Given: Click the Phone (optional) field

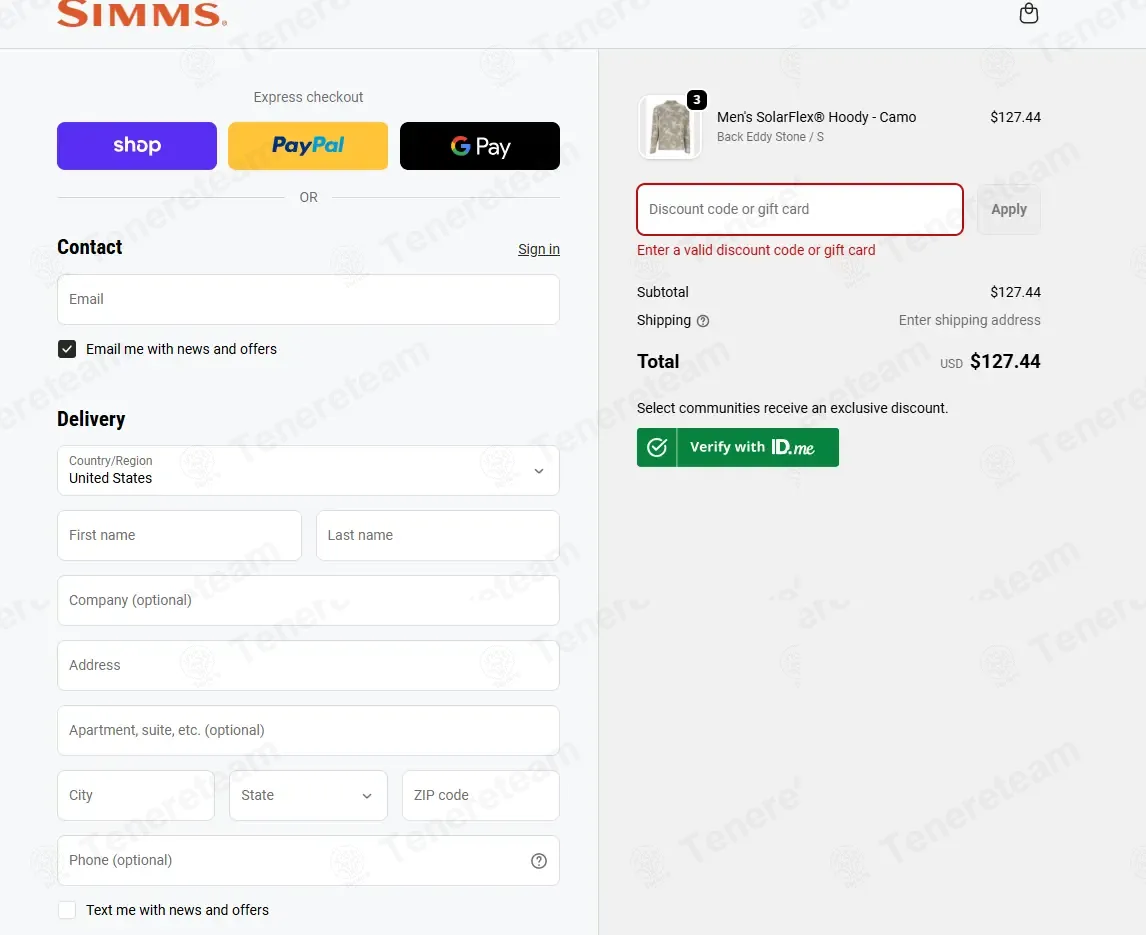Looking at the screenshot, I should [308, 860].
